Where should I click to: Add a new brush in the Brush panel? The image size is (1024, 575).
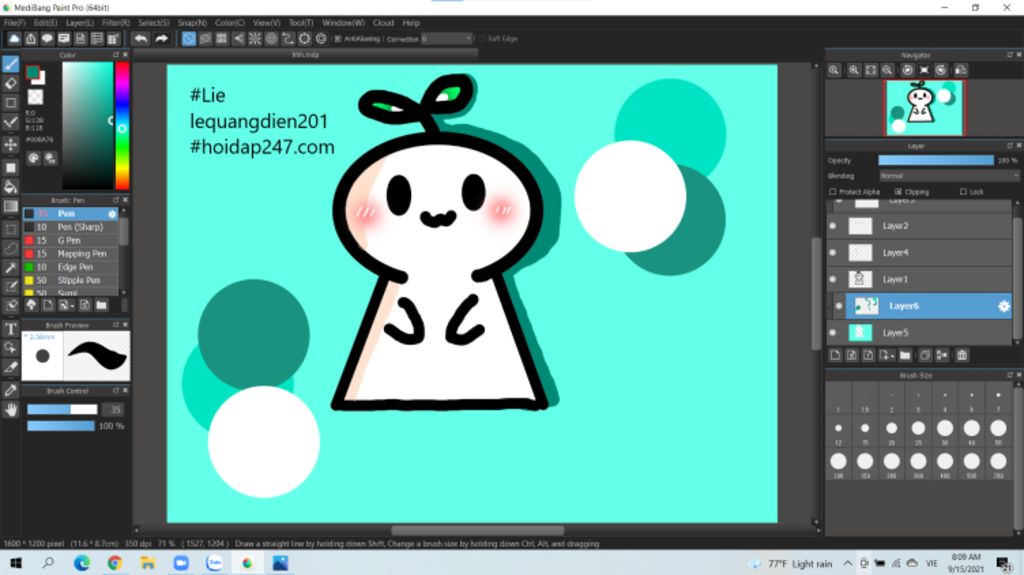pos(48,305)
